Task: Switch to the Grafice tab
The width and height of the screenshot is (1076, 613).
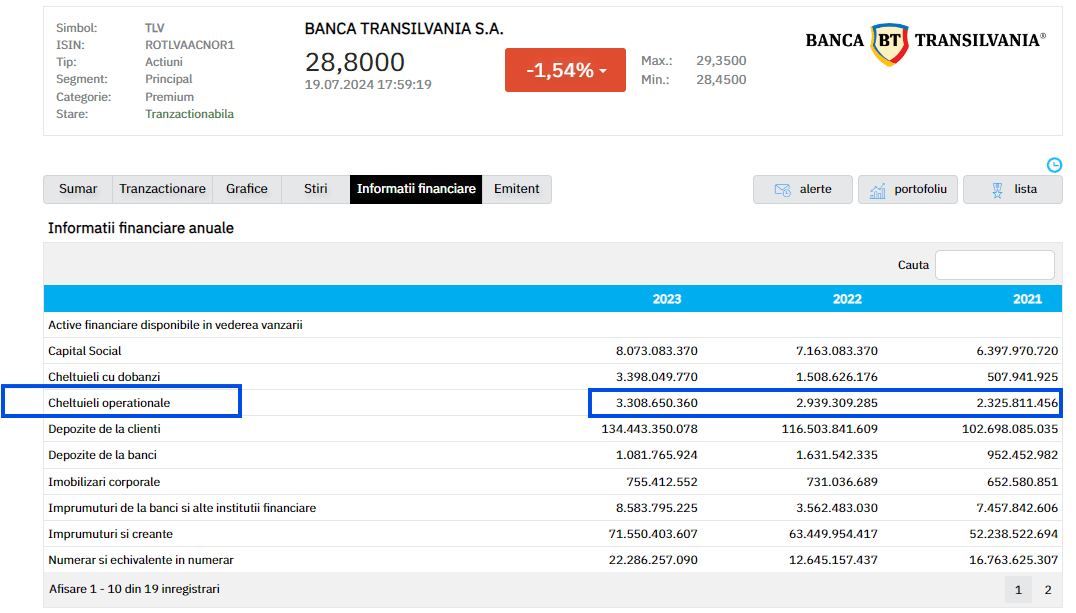Action: [x=246, y=189]
